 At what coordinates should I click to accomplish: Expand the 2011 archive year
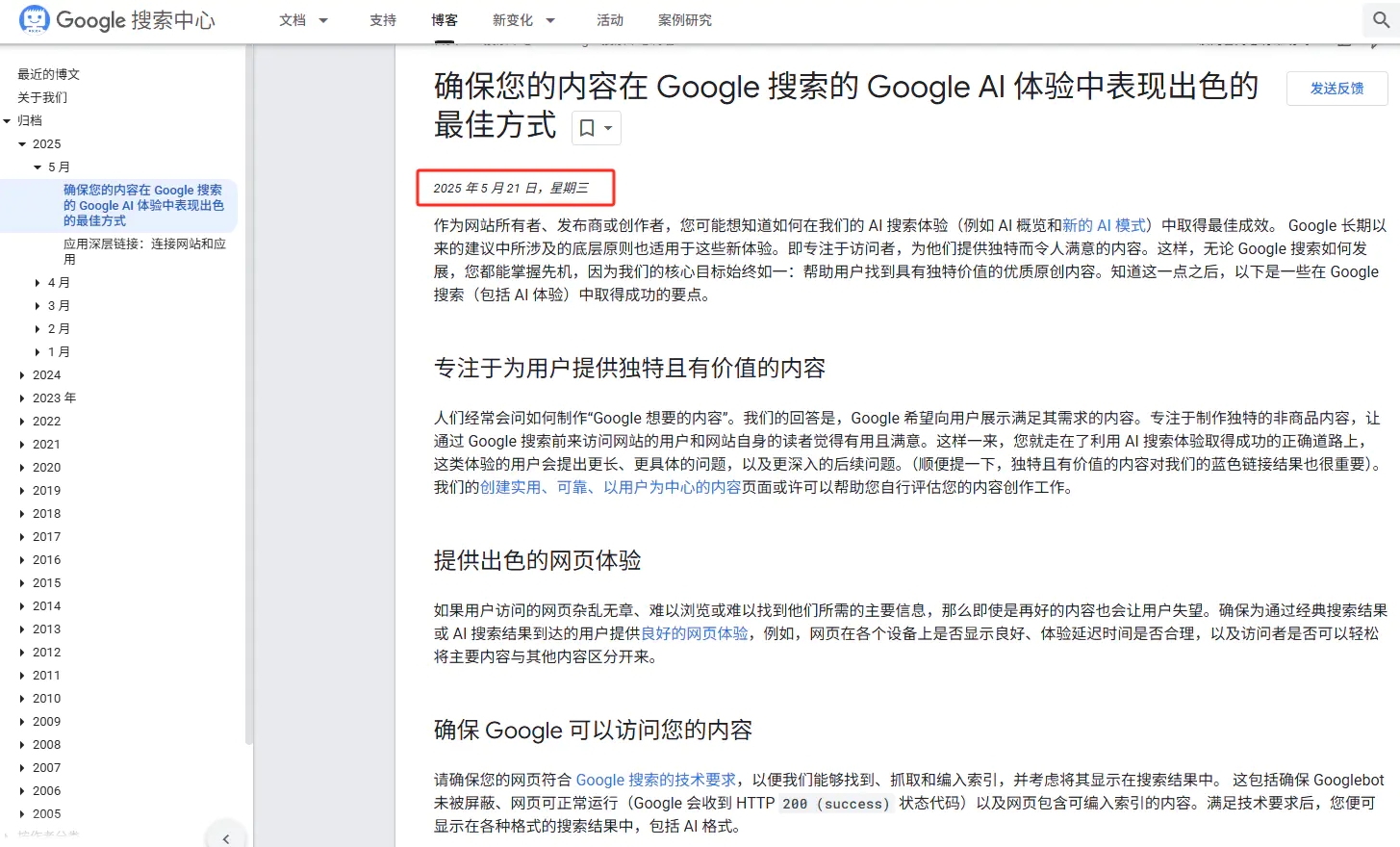[22, 675]
